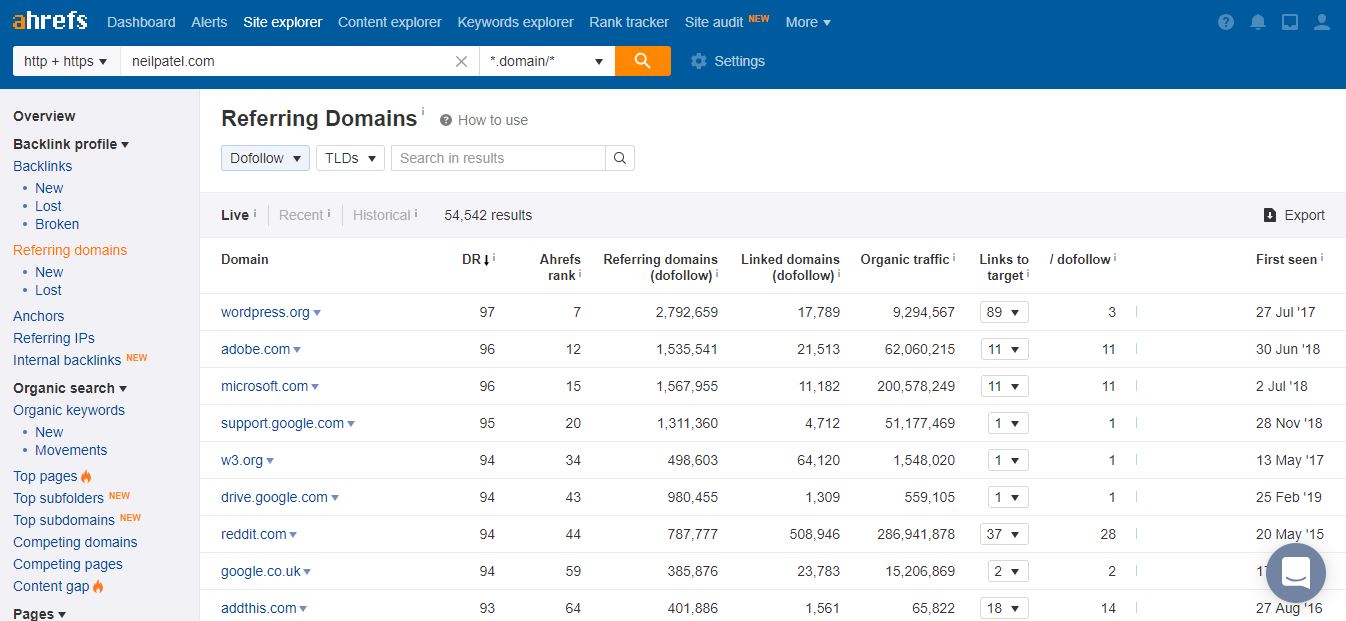
Task: Click in the Search in results field
Action: 498,158
